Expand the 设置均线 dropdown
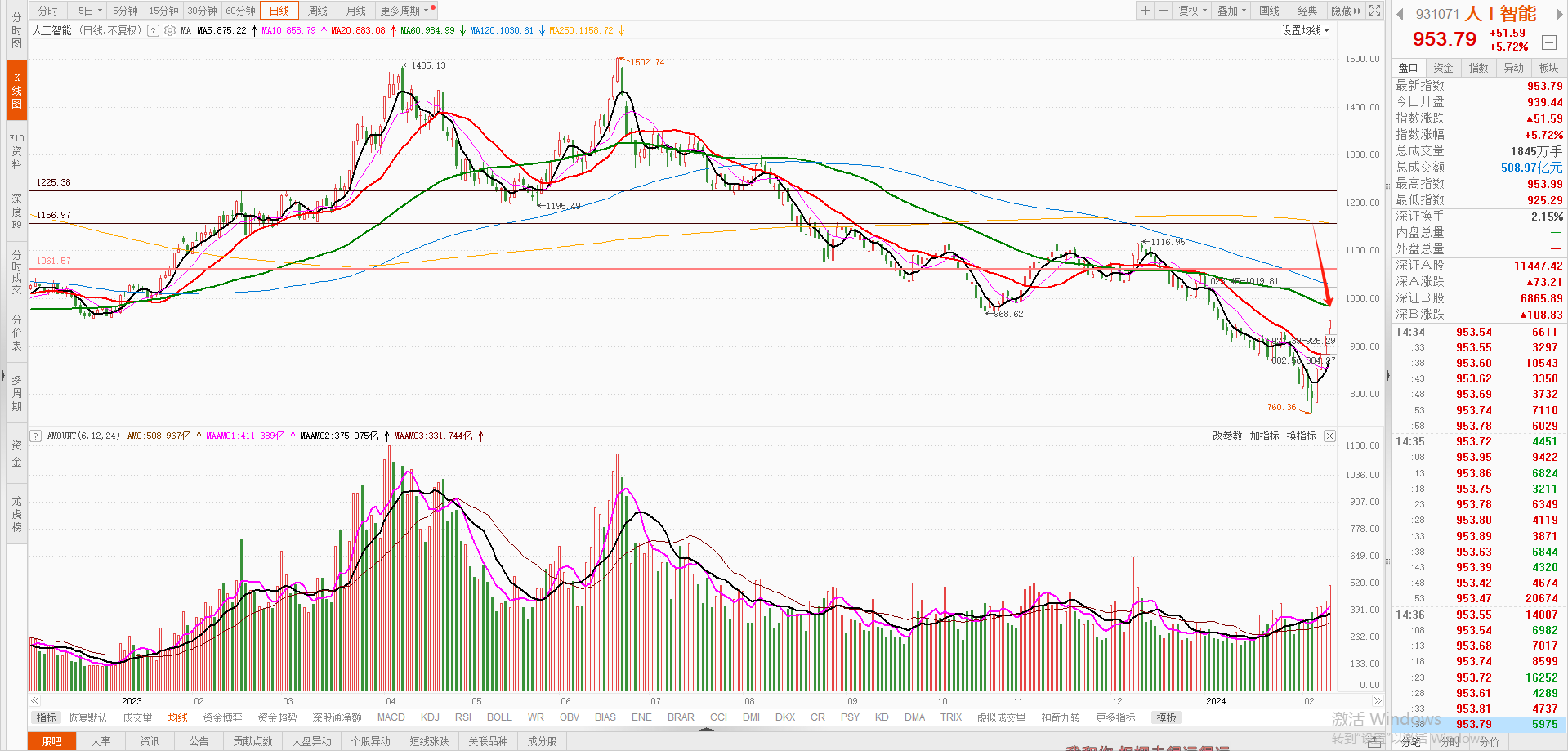The height and width of the screenshot is (751, 1568). click(x=1305, y=30)
